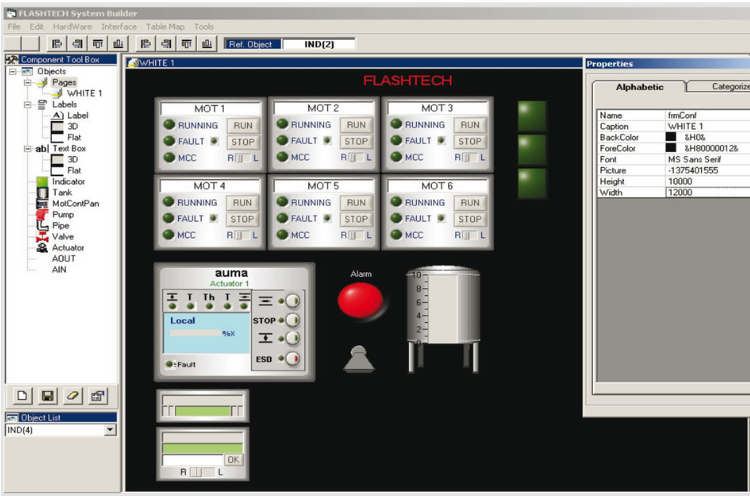Select the Valve component icon
The width and height of the screenshot is (750, 500).
(x=41, y=236)
